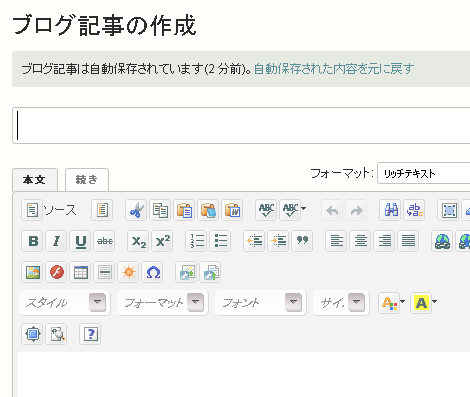
Task: Click 自動保存された内容を元に戻す link
Action: [x=334, y=69]
